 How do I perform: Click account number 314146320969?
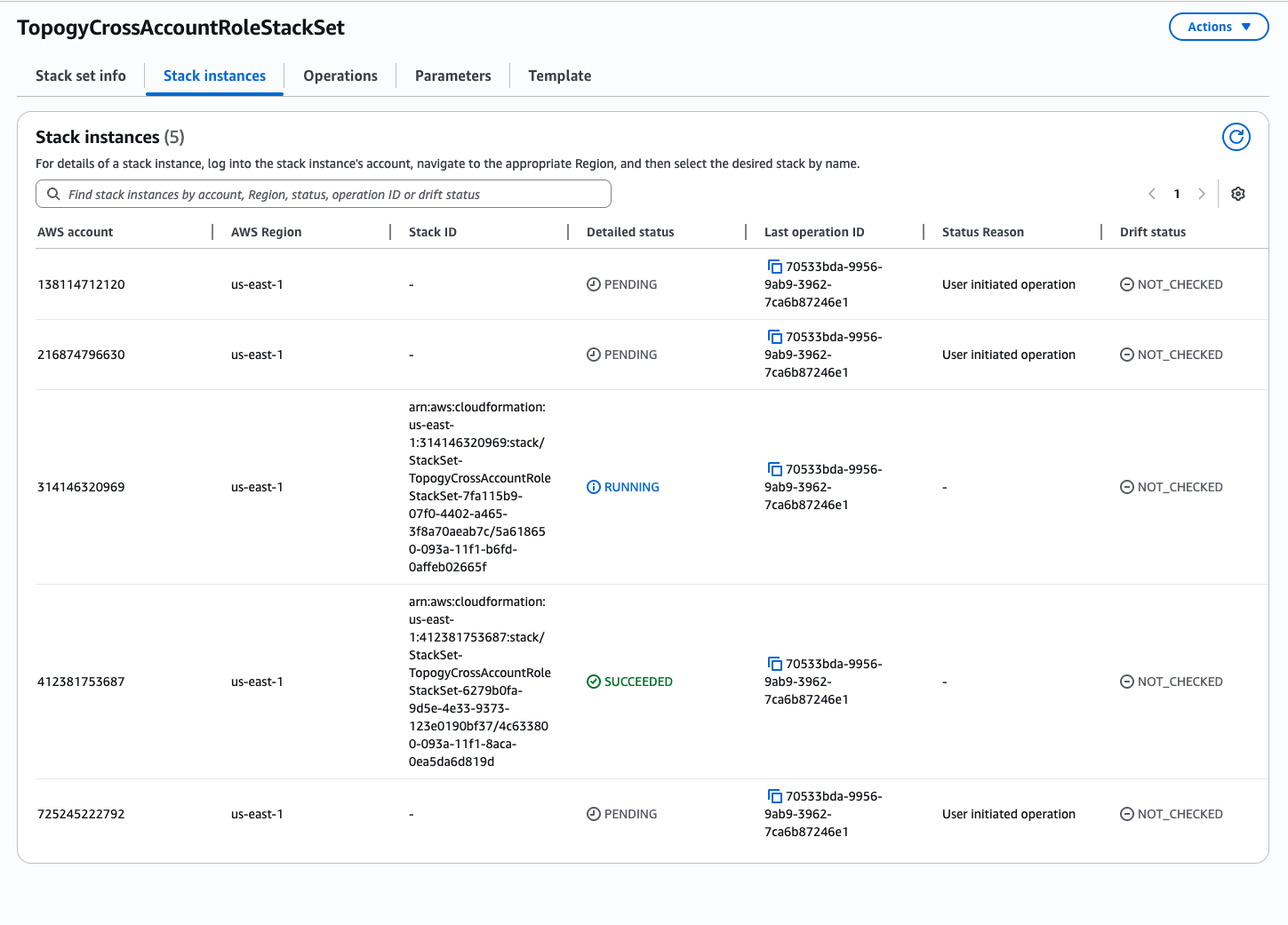[x=81, y=487]
